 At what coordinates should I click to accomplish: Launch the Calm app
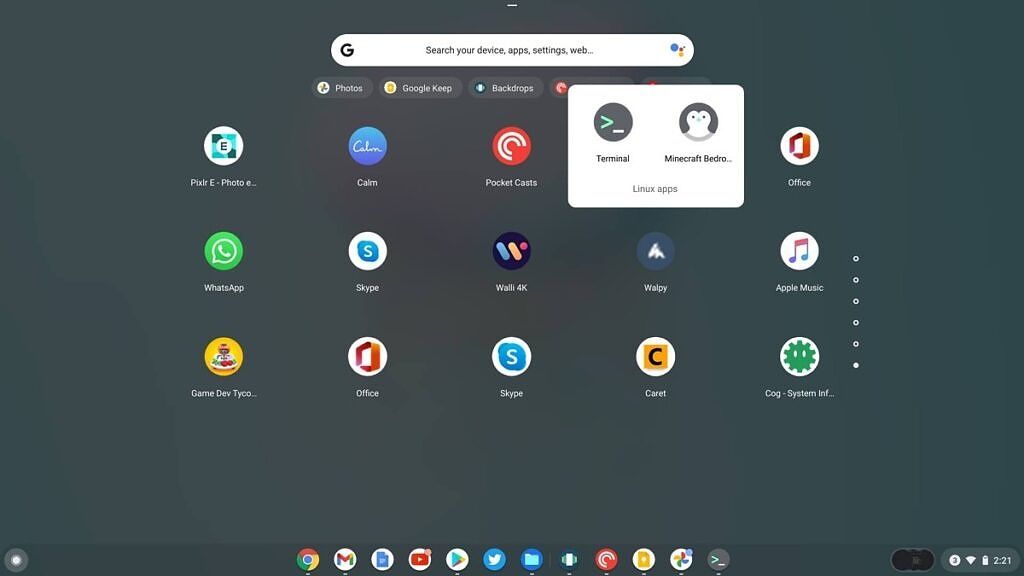tap(367, 147)
